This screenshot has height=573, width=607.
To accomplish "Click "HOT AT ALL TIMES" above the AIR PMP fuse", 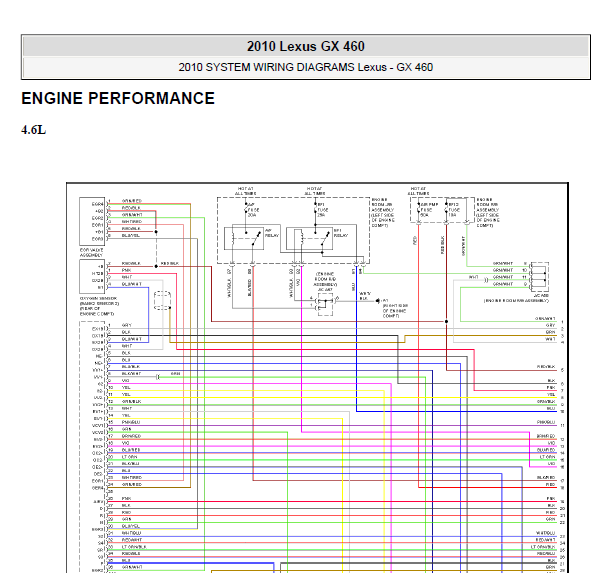I will [x=418, y=191].
